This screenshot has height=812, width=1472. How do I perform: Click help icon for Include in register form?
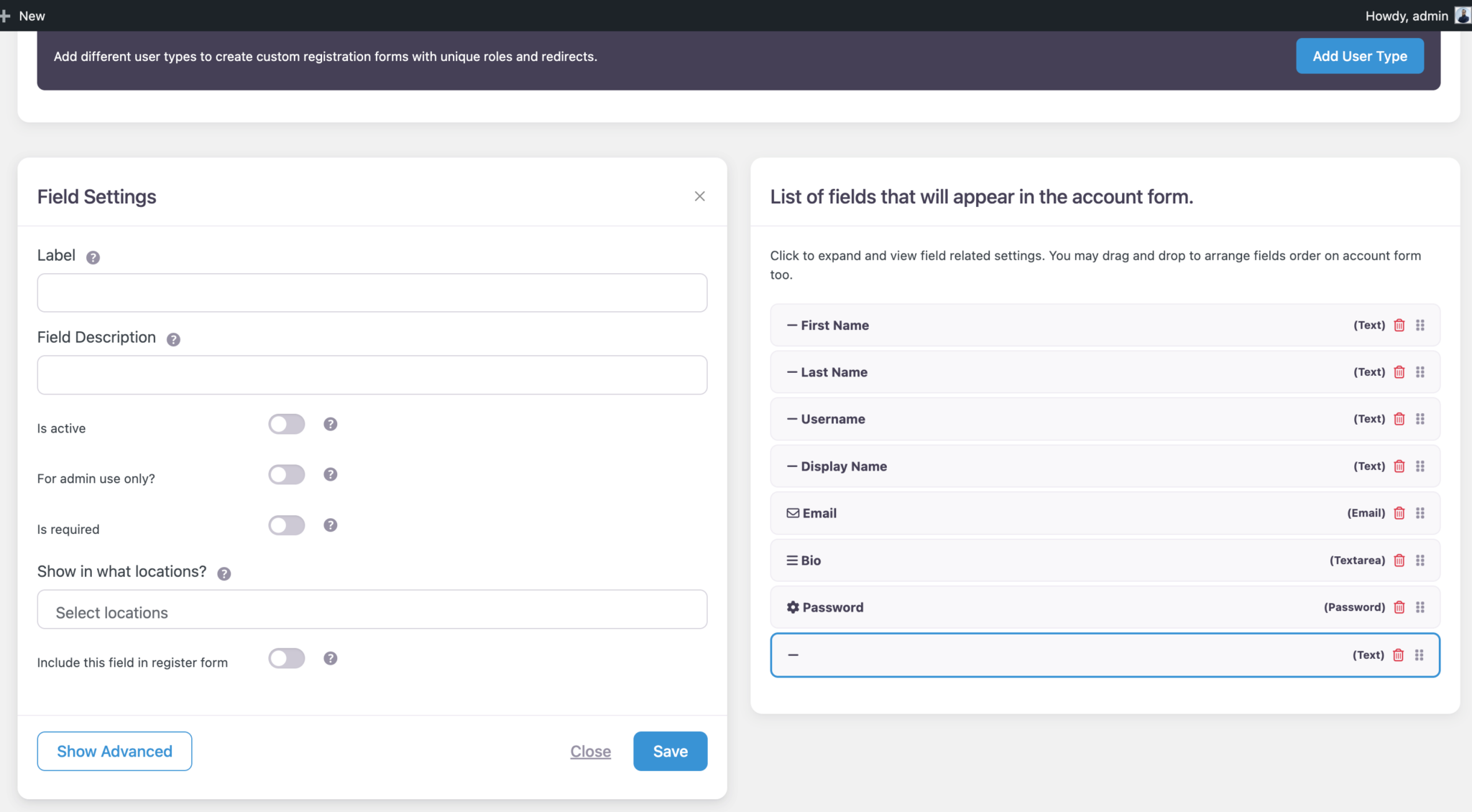click(330, 658)
